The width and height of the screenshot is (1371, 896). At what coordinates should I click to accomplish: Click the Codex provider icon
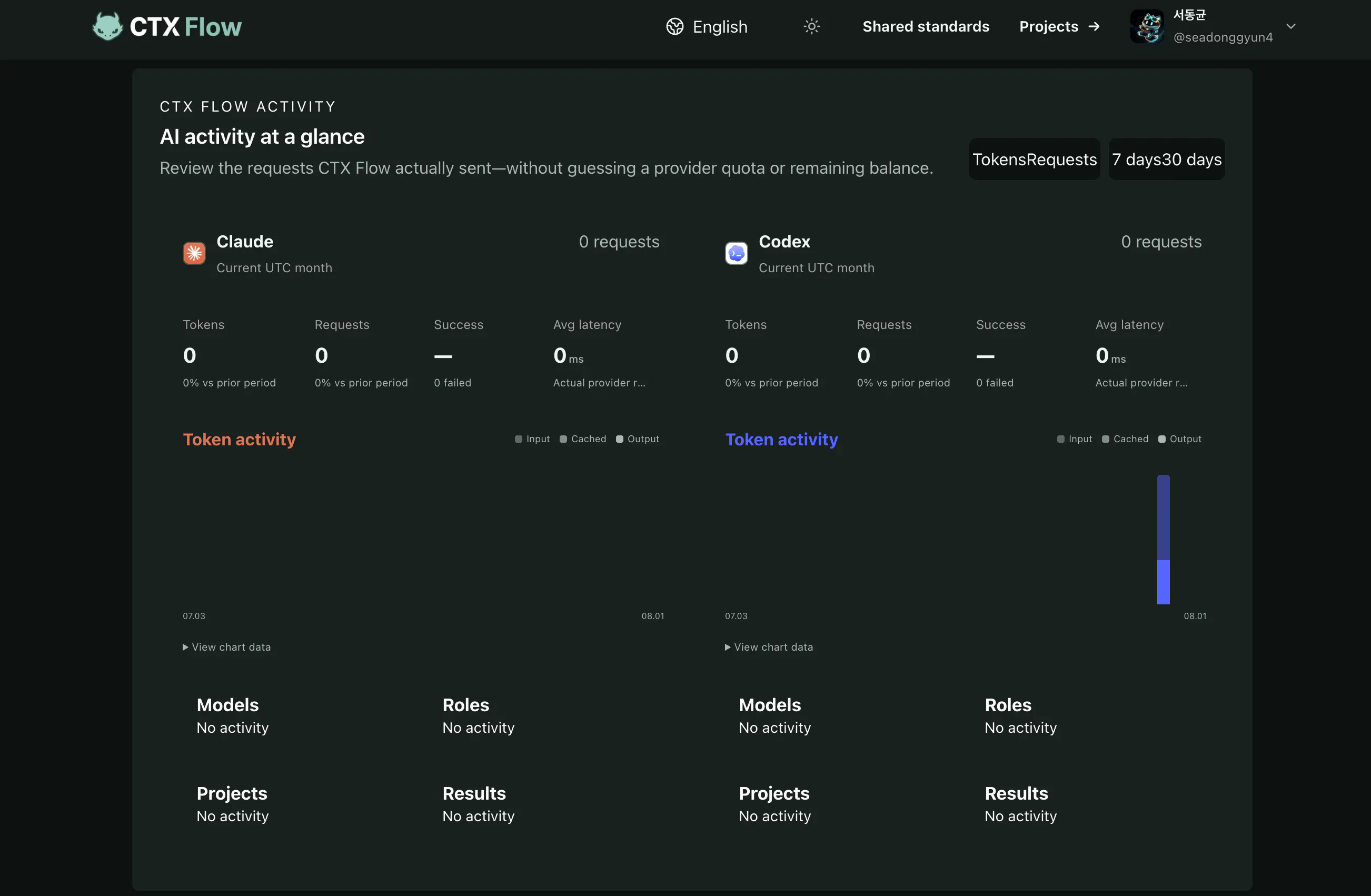[x=736, y=253]
